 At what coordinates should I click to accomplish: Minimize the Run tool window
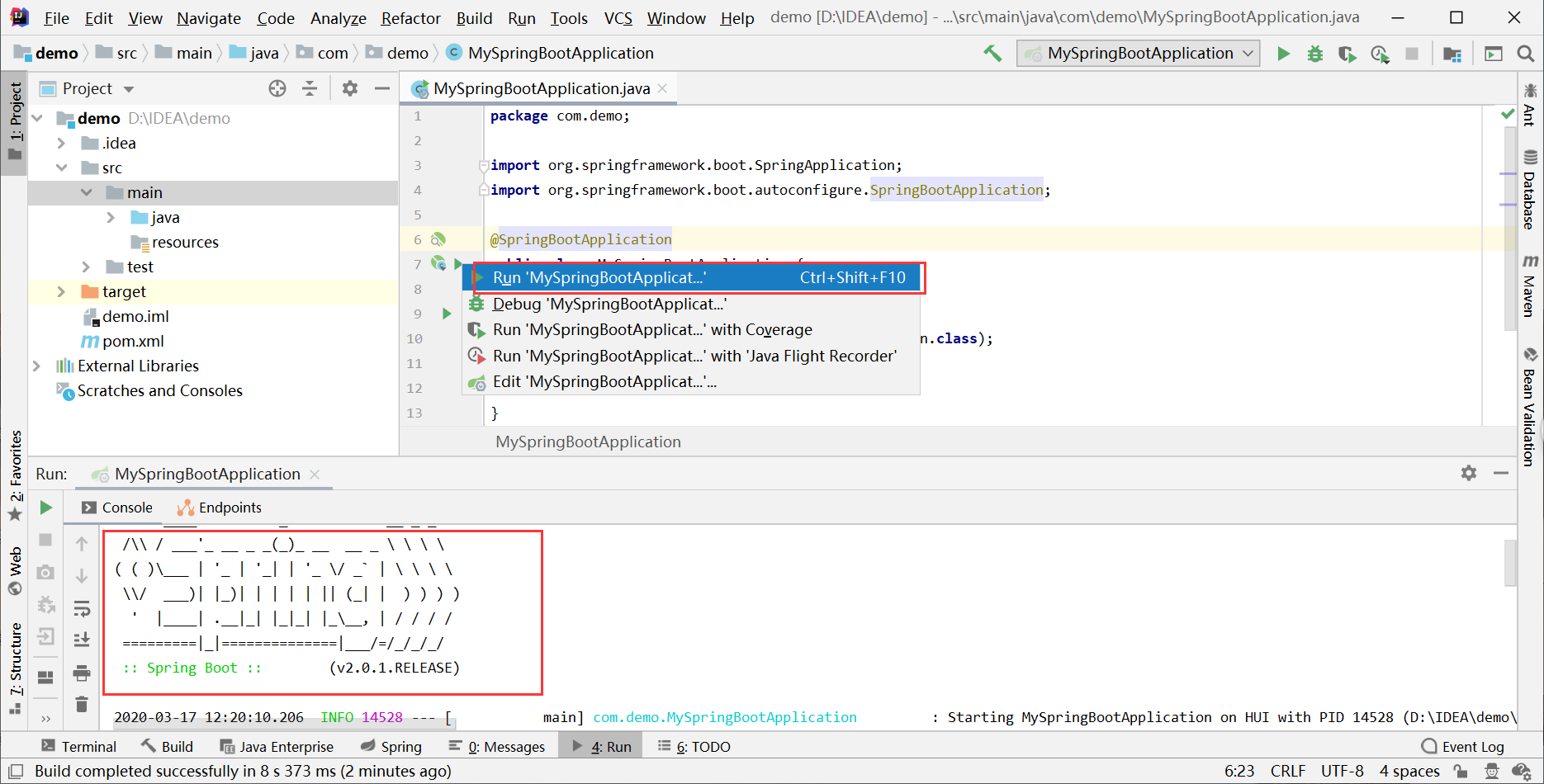[x=1501, y=473]
